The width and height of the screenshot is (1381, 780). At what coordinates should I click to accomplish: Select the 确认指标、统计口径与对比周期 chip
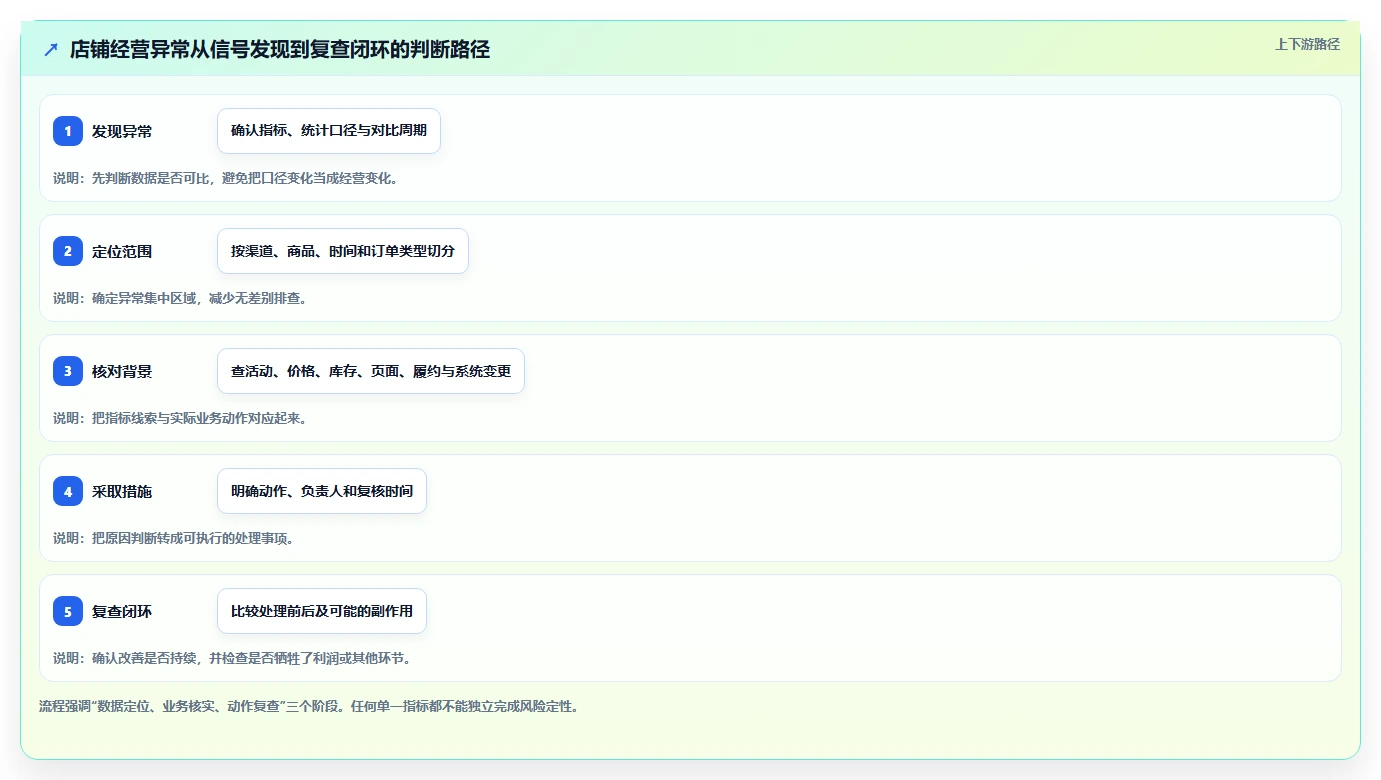click(329, 131)
